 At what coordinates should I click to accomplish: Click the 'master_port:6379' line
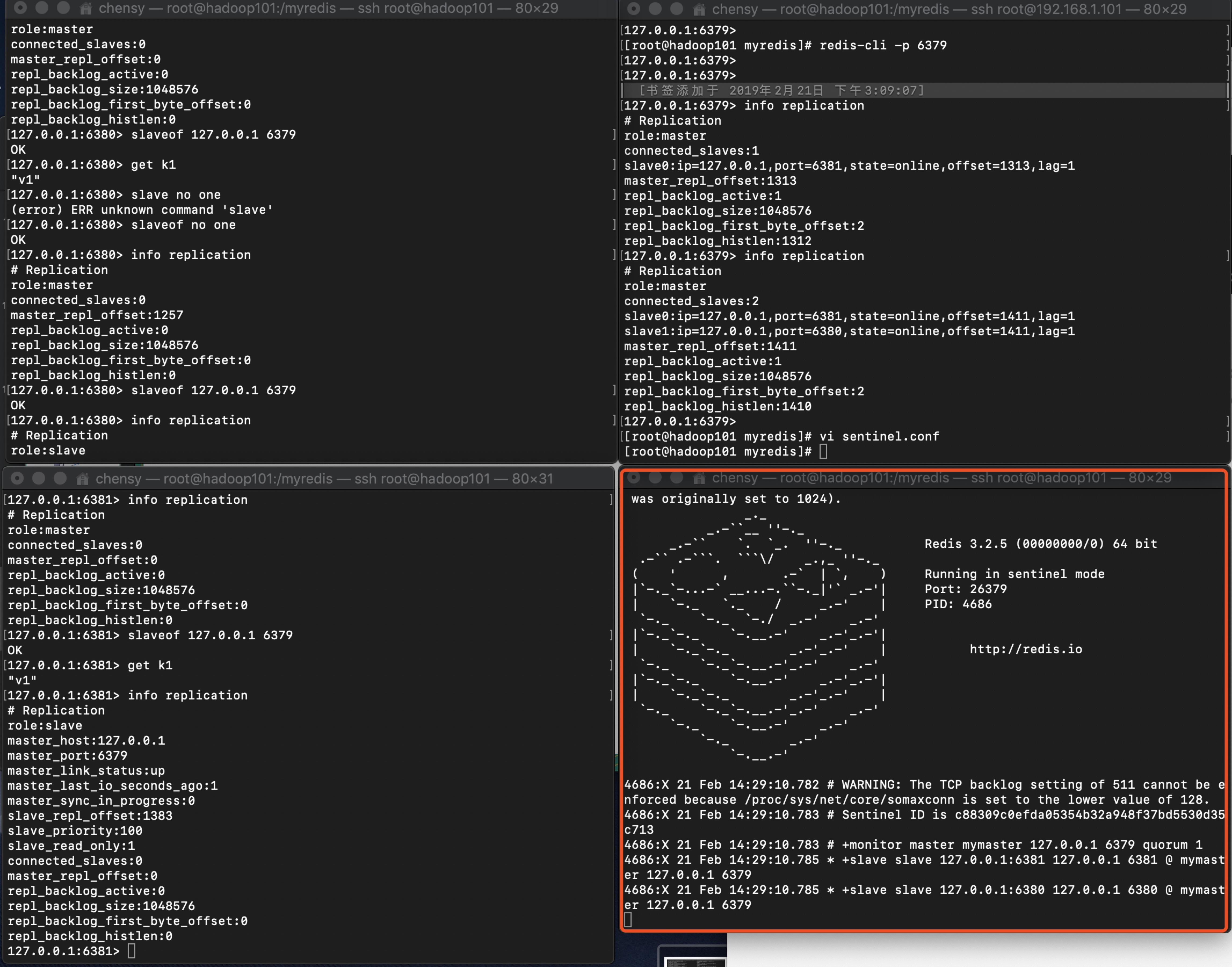click(x=67, y=756)
